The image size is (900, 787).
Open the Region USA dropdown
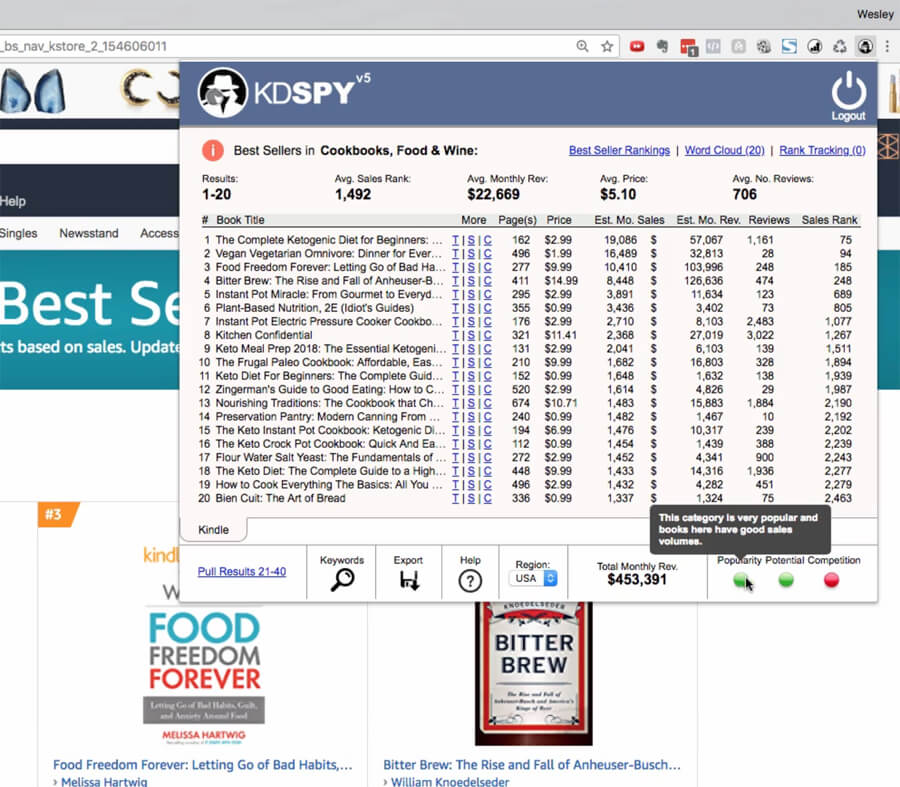[533, 578]
